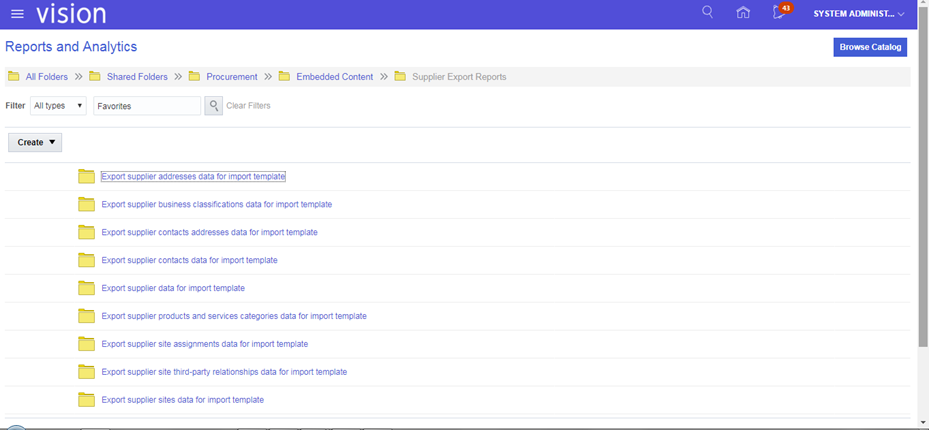Open Export supplier contacts data for import template

click(x=190, y=260)
